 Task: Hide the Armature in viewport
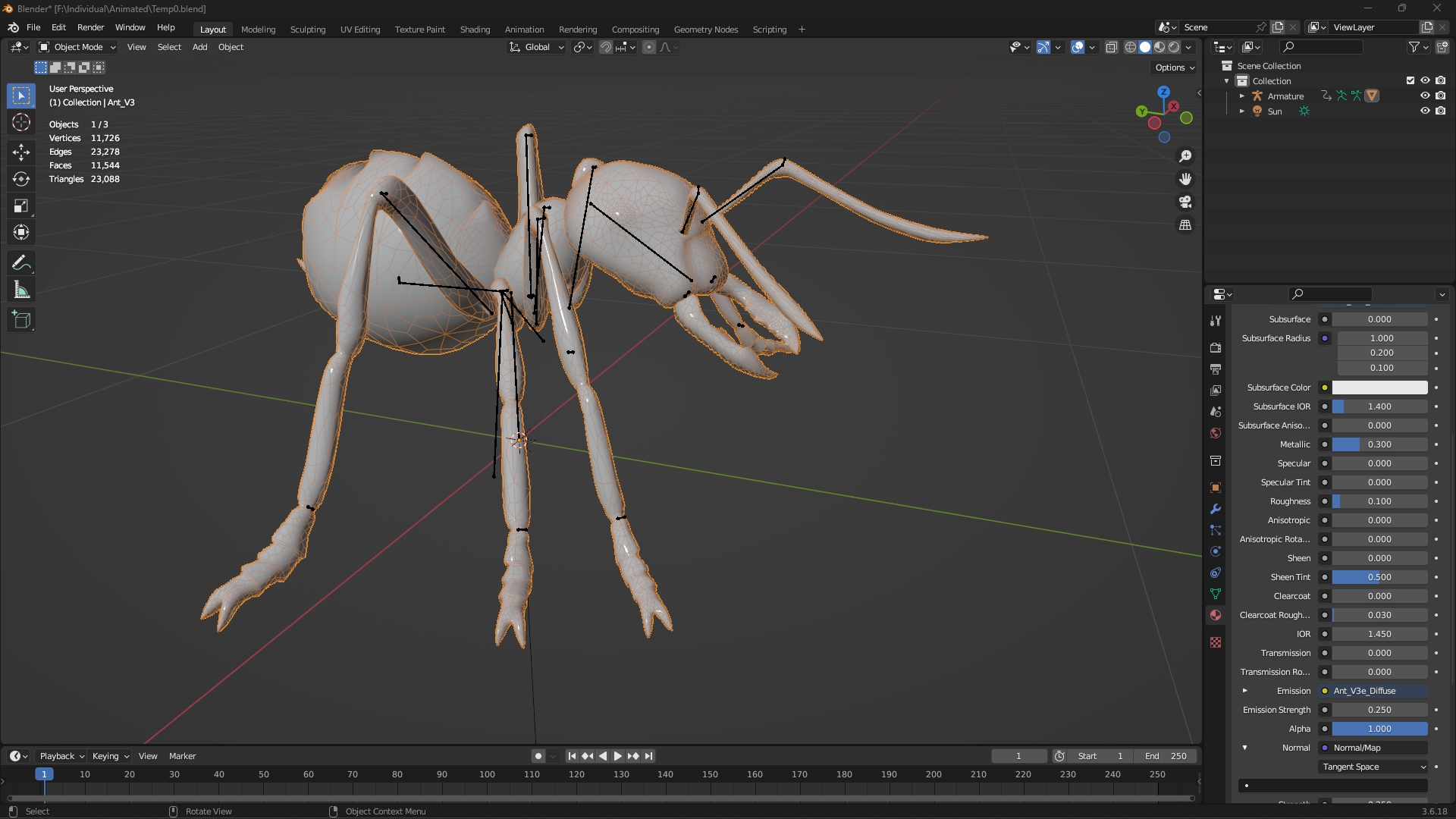(1425, 96)
